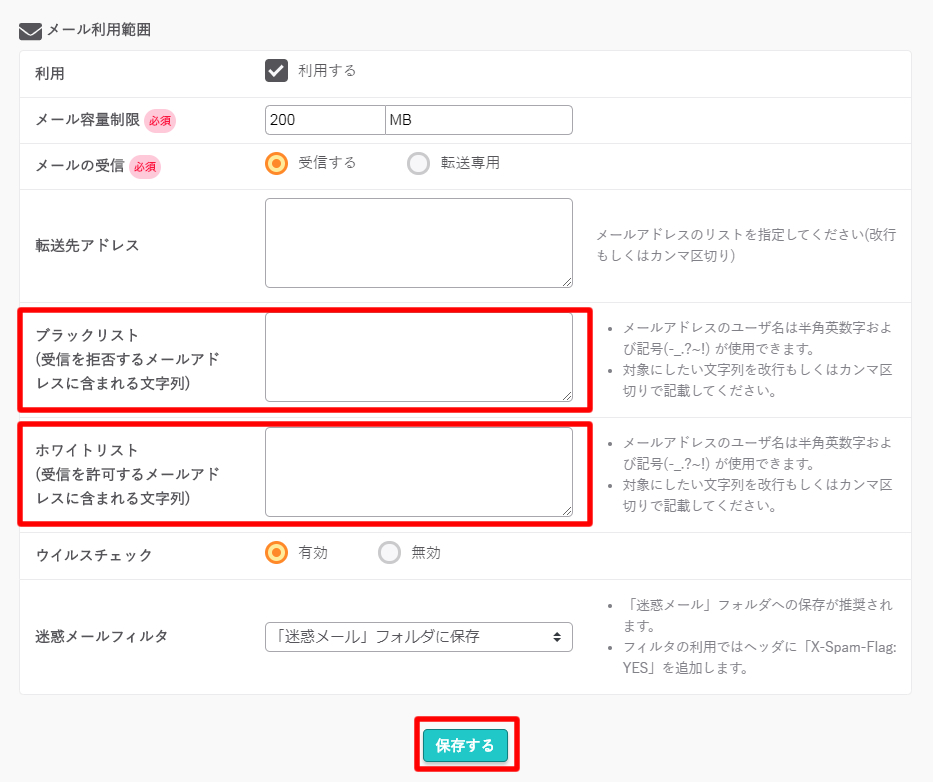The width and height of the screenshot is (933, 782).
Task: Click into the 転送先アドレス textarea
Action: pos(418,243)
